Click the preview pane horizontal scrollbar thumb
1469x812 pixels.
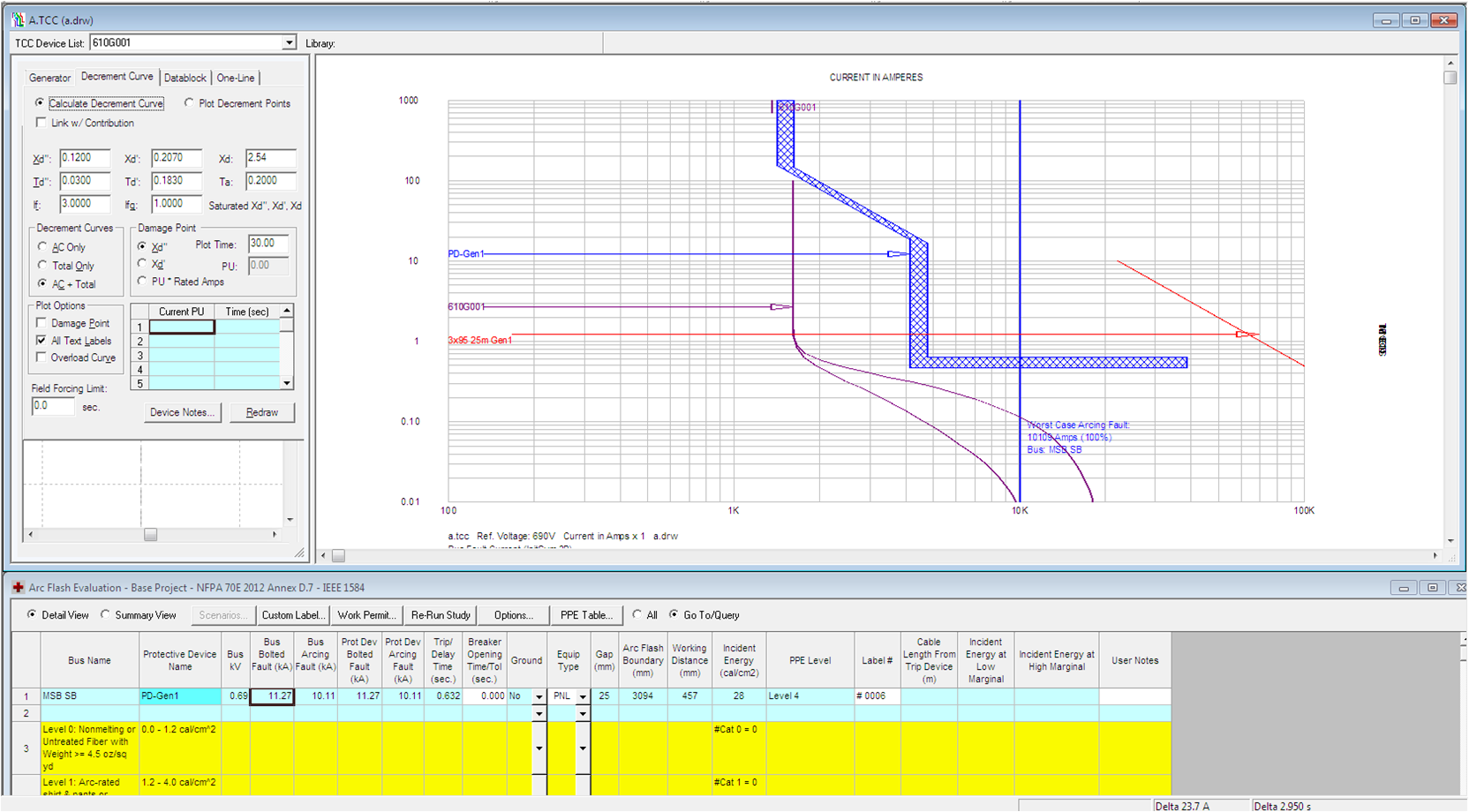click(x=151, y=535)
